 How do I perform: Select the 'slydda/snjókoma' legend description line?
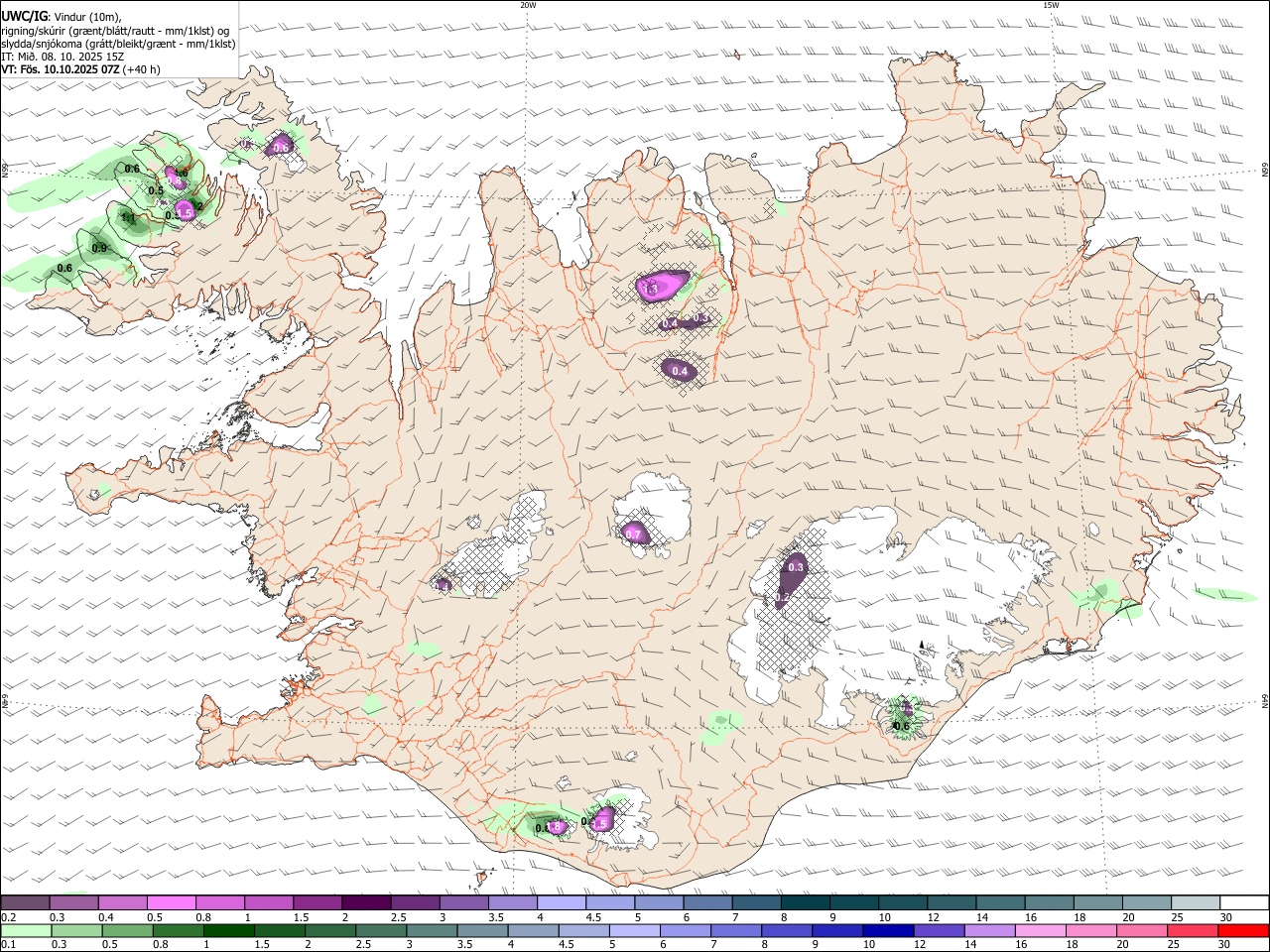118,44
